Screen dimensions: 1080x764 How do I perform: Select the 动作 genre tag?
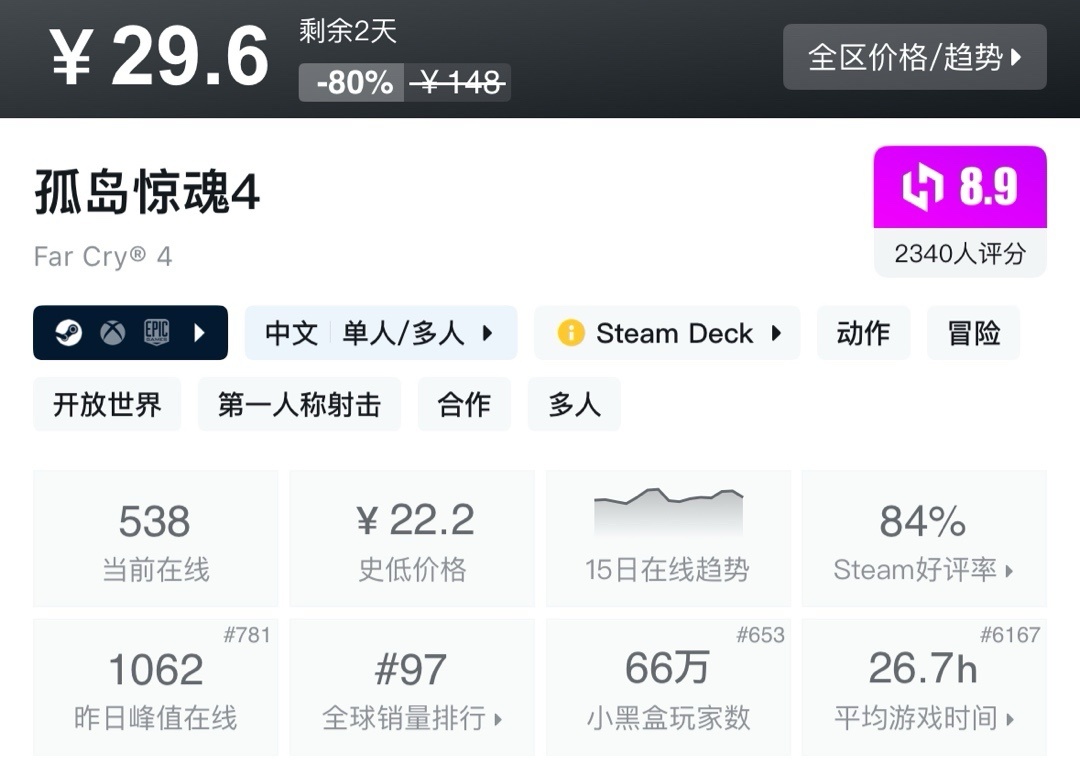863,333
